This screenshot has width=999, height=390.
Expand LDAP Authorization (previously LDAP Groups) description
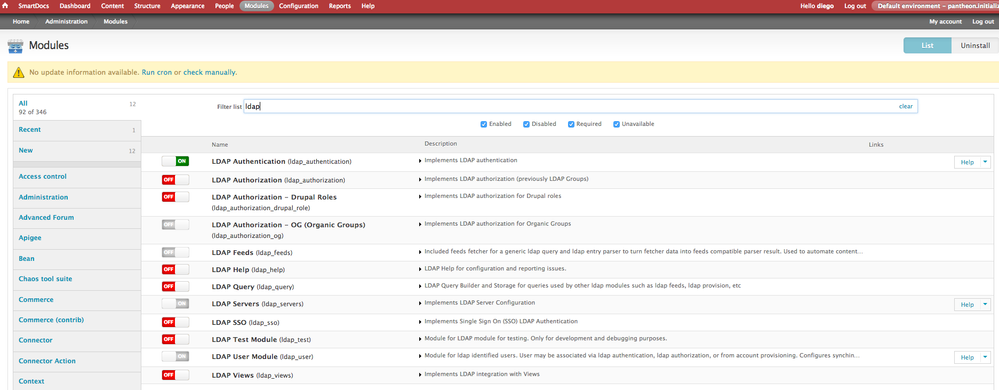[x=420, y=179]
